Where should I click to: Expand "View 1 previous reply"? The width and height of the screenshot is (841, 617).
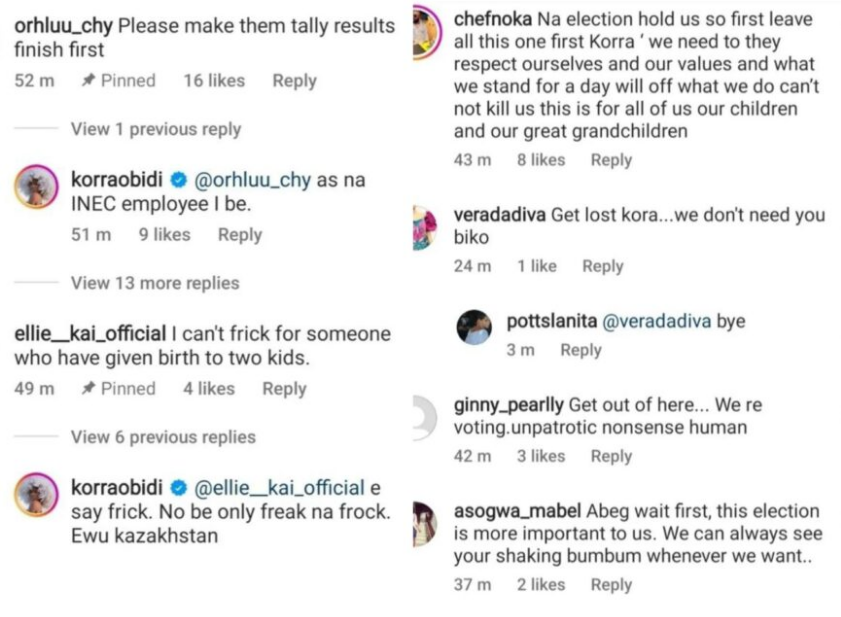pyautogui.click(x=155, y=129)
